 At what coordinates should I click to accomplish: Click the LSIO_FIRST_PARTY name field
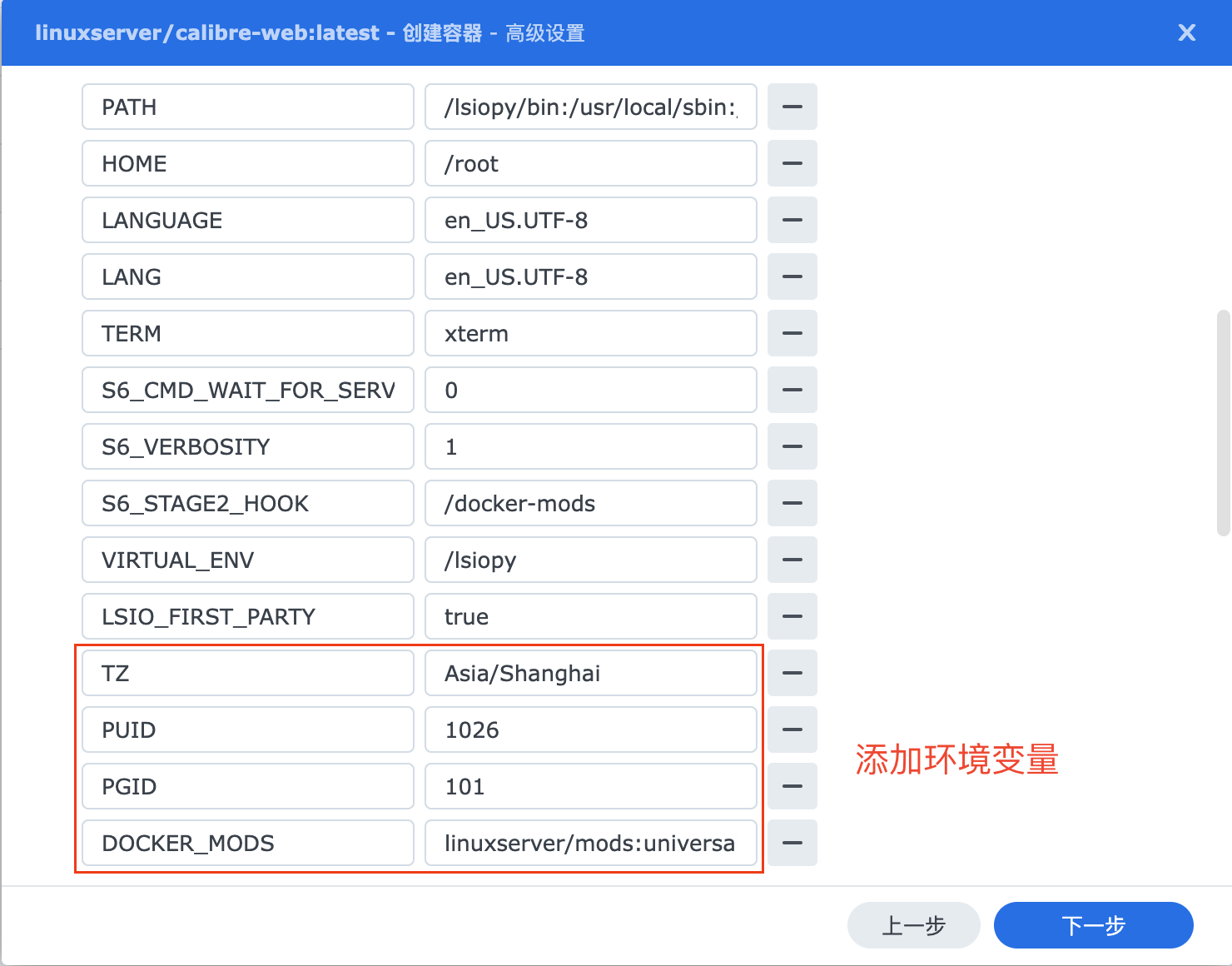tap(248, 616)
